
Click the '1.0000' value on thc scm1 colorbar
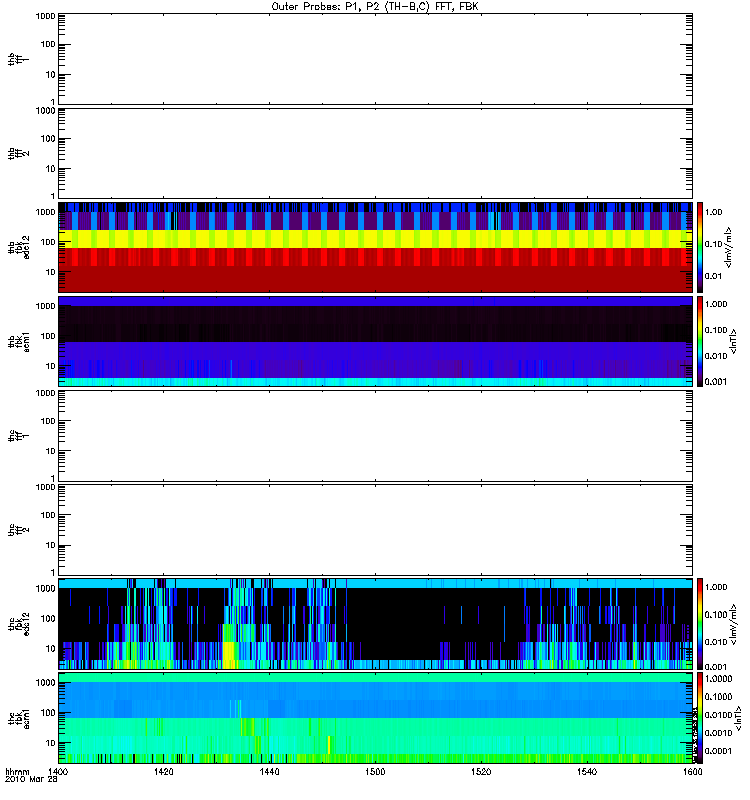tap(718, 679)
